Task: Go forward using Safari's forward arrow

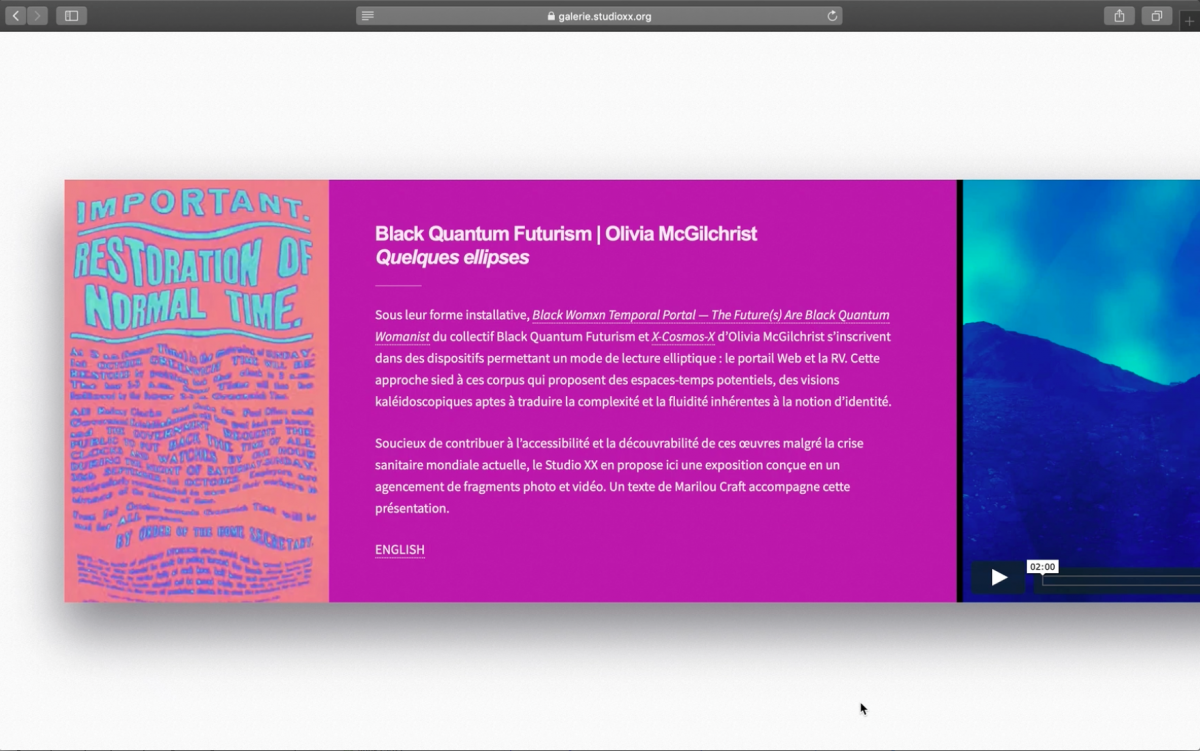Action: click(38, 16)
